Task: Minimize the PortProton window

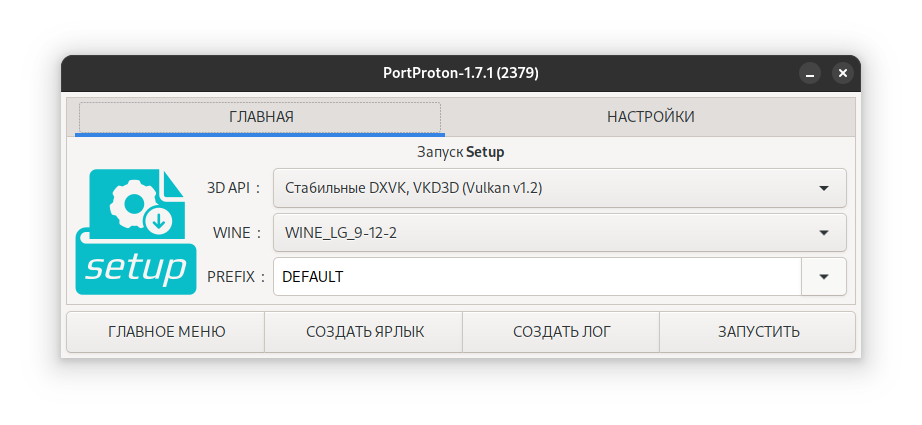Action: [x=810, y=73]
